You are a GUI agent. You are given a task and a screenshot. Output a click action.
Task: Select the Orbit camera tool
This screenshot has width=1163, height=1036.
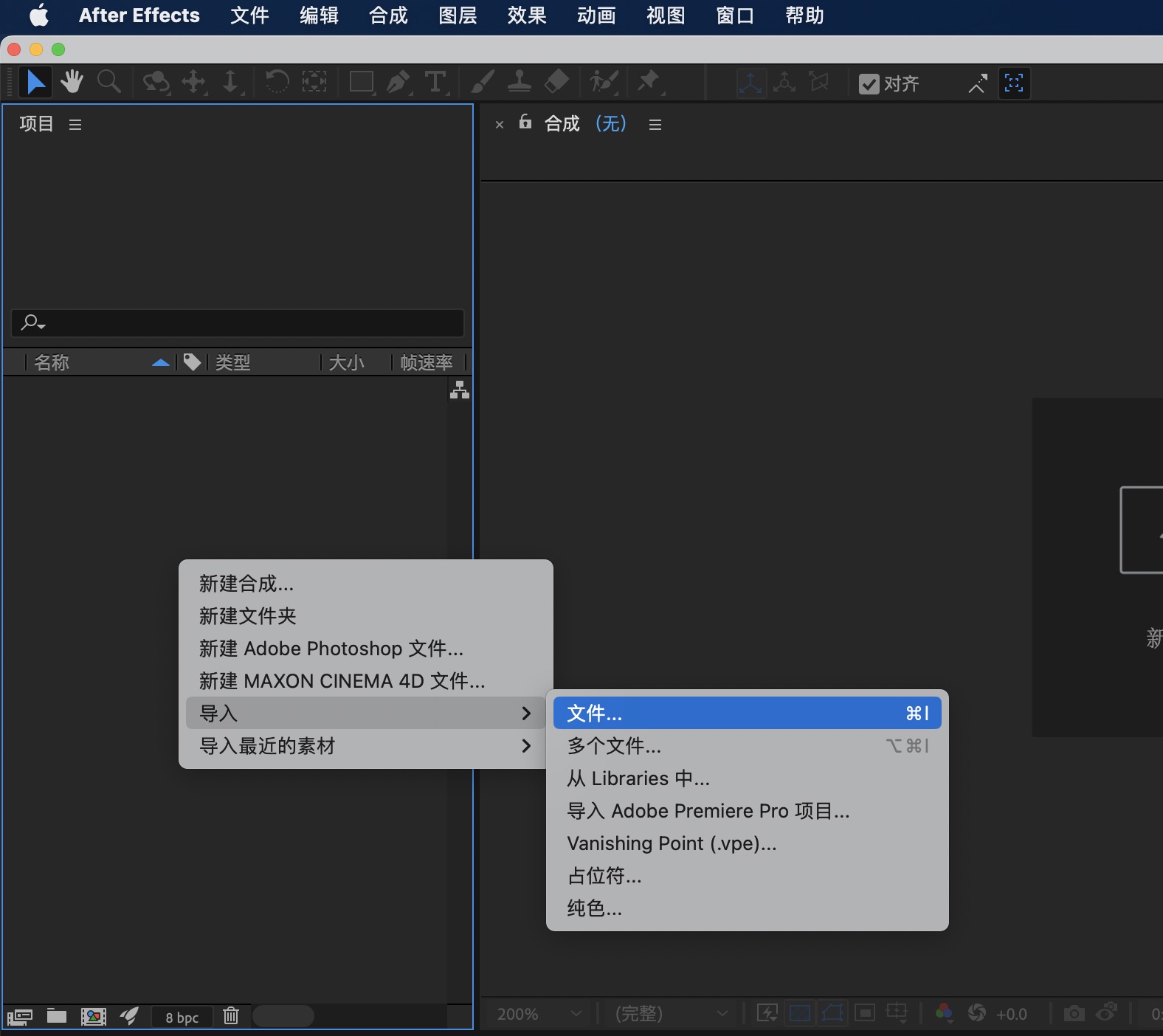[156, 82]
